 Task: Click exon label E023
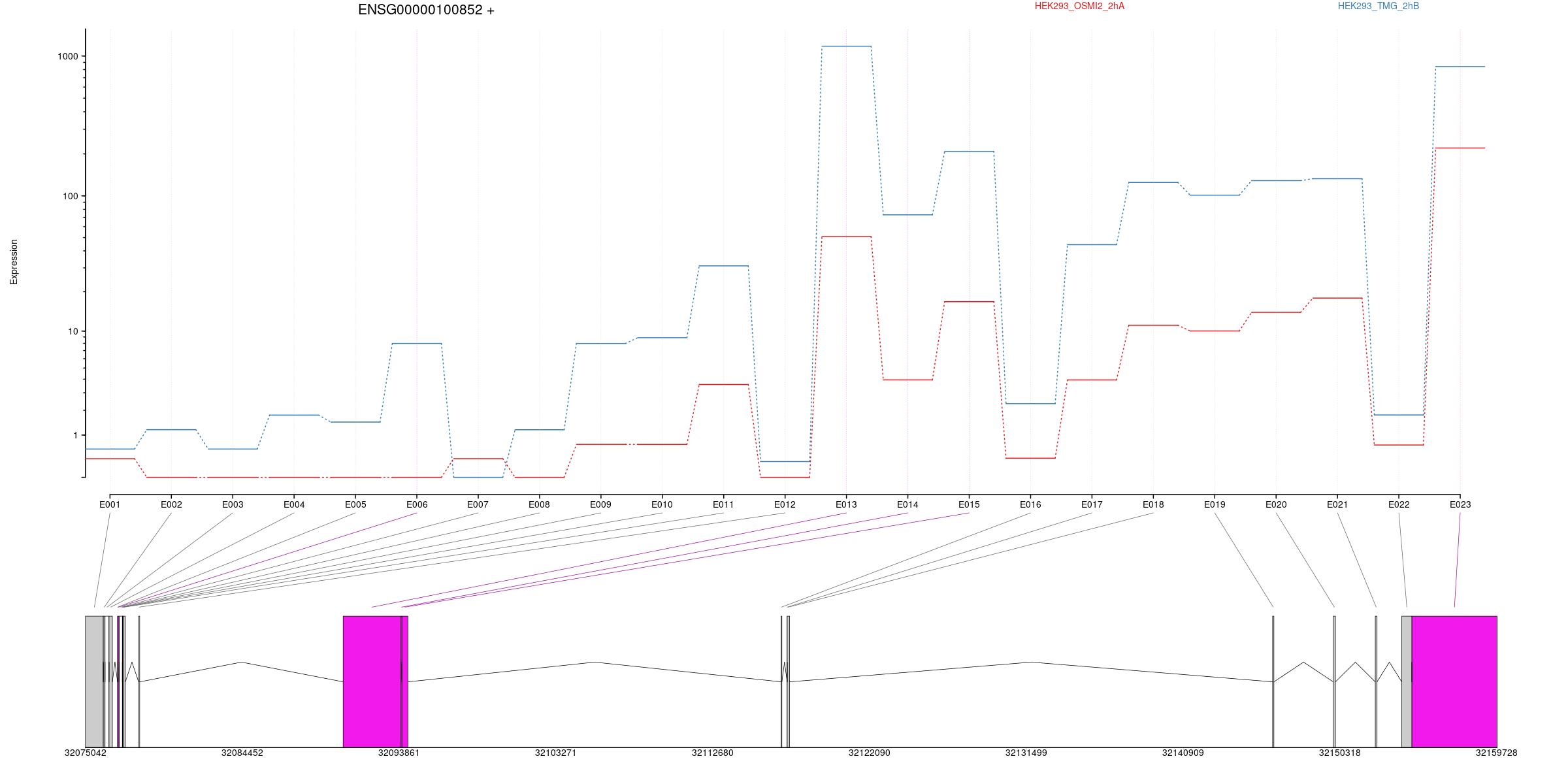(1460, 504)
